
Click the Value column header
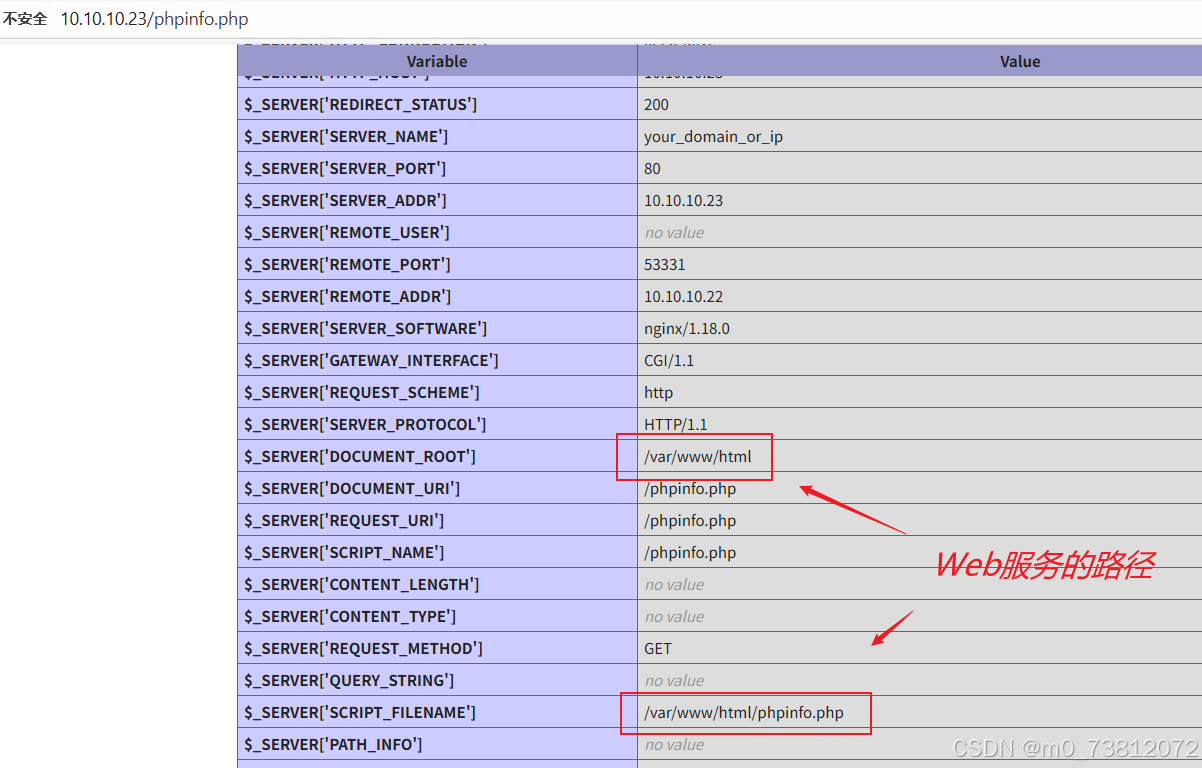1020,61
